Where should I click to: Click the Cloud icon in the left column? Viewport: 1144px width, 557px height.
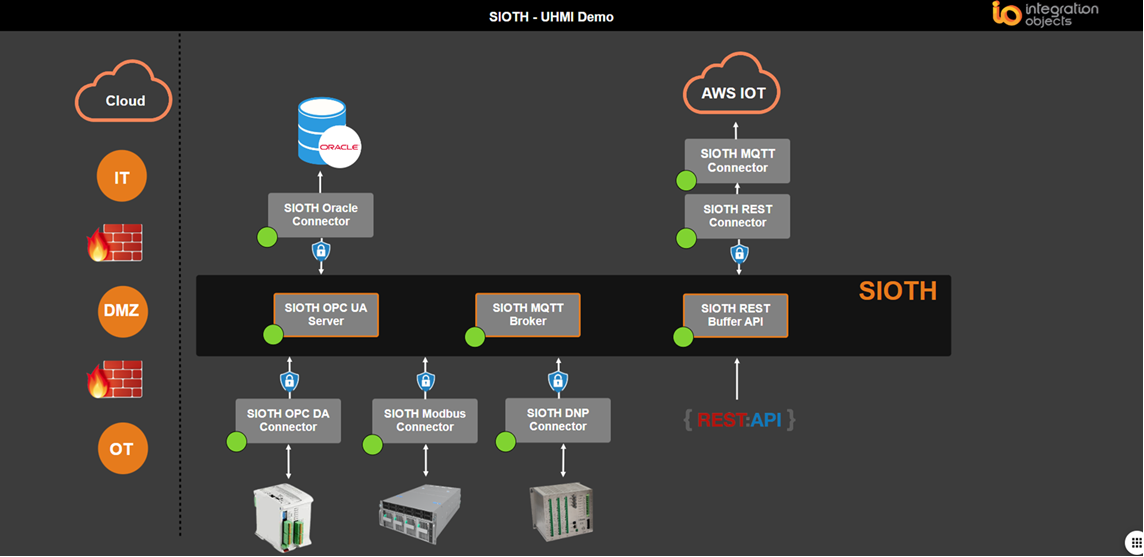pos(123,93)
